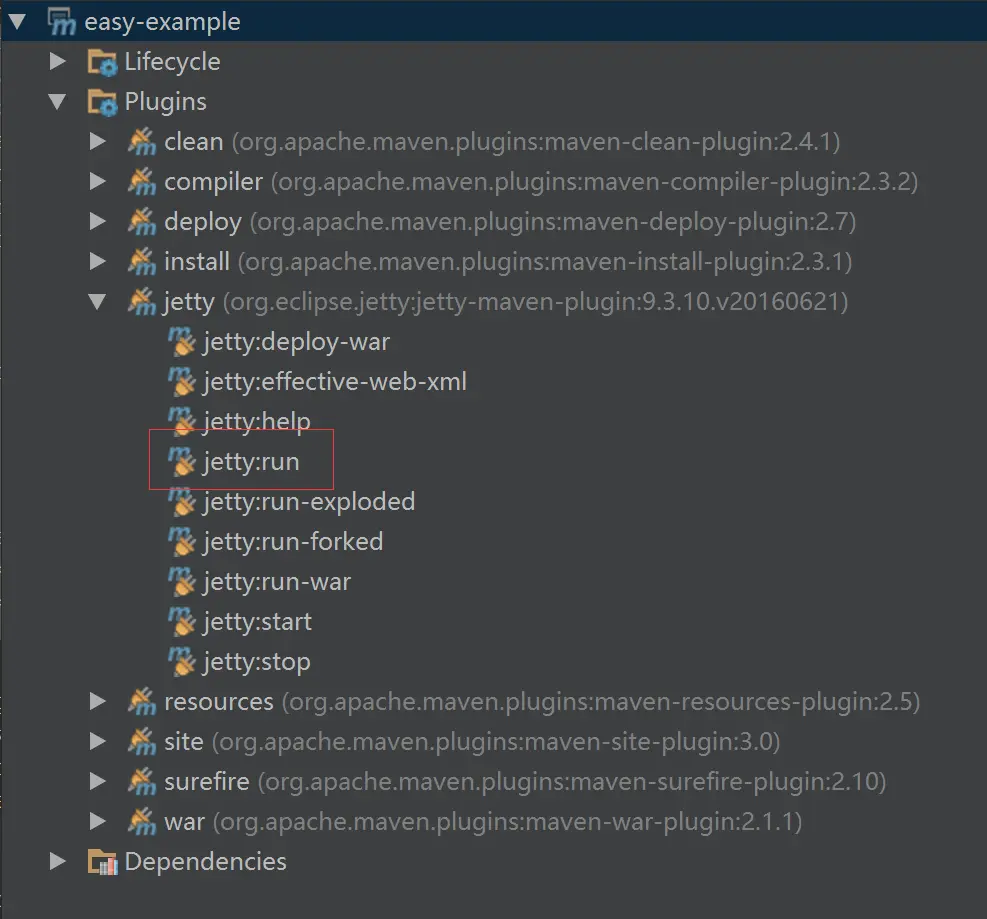Screen dimensions: 987x919
Task: Select the deploy plugin label
Action: coord(203,222)
